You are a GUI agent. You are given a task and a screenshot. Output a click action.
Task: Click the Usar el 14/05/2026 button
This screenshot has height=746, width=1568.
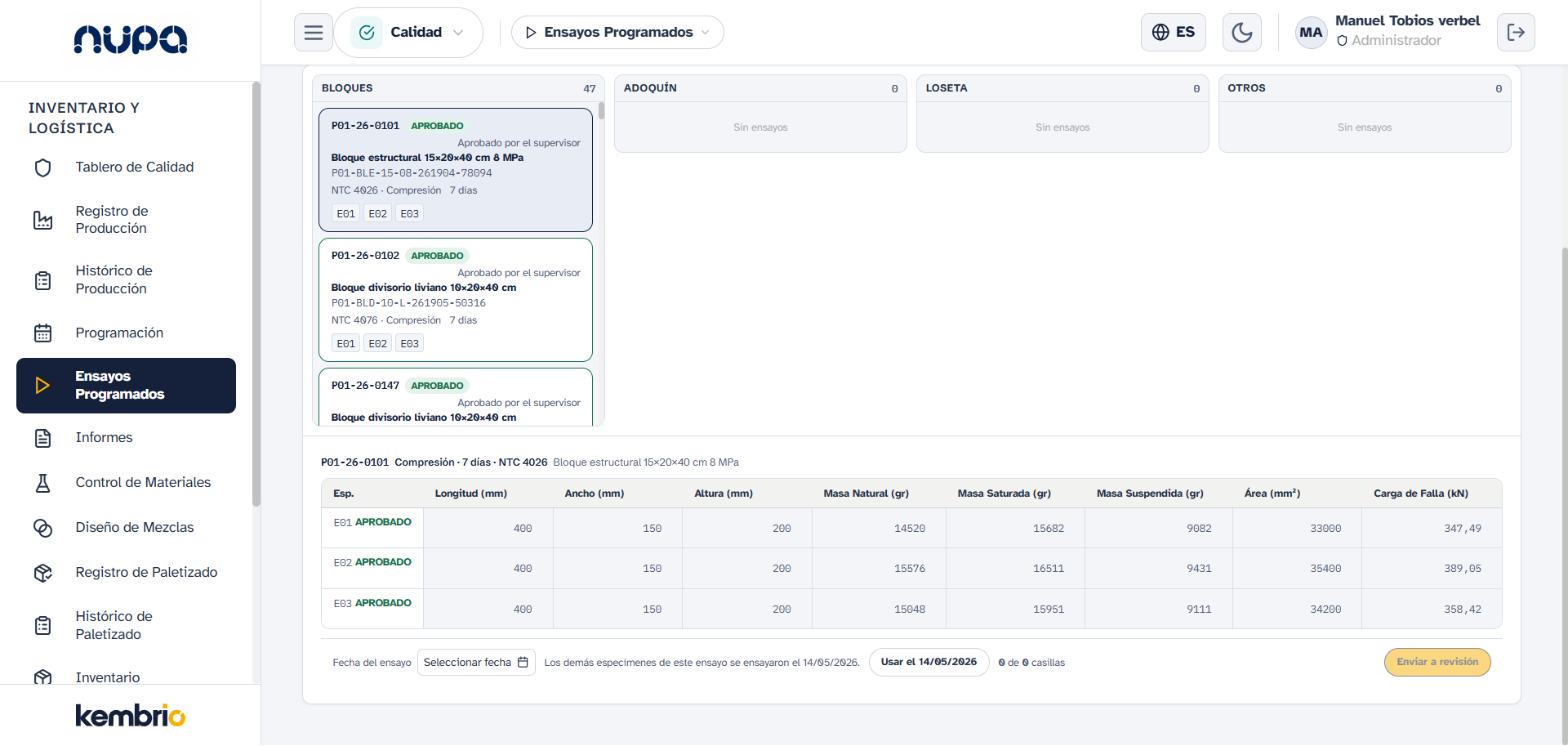pos(929,662)
